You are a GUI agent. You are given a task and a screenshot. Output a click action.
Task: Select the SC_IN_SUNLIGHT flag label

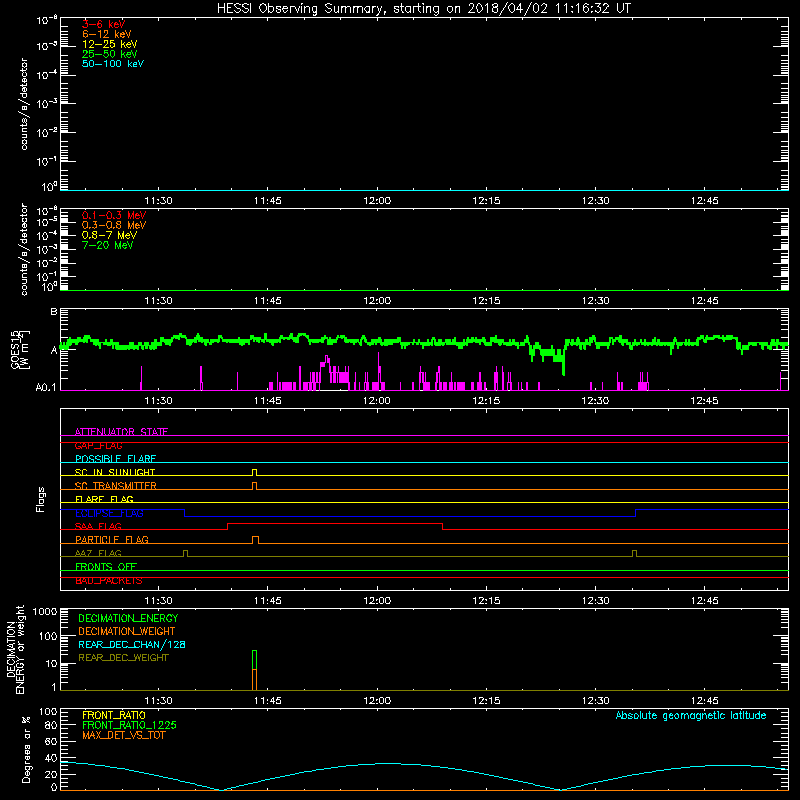point(115,472)
